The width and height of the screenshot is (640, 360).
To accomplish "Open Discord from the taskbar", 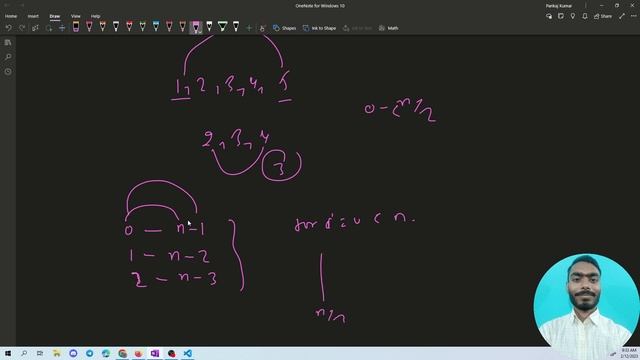I will pyautogui.click(x=73, y=353).
